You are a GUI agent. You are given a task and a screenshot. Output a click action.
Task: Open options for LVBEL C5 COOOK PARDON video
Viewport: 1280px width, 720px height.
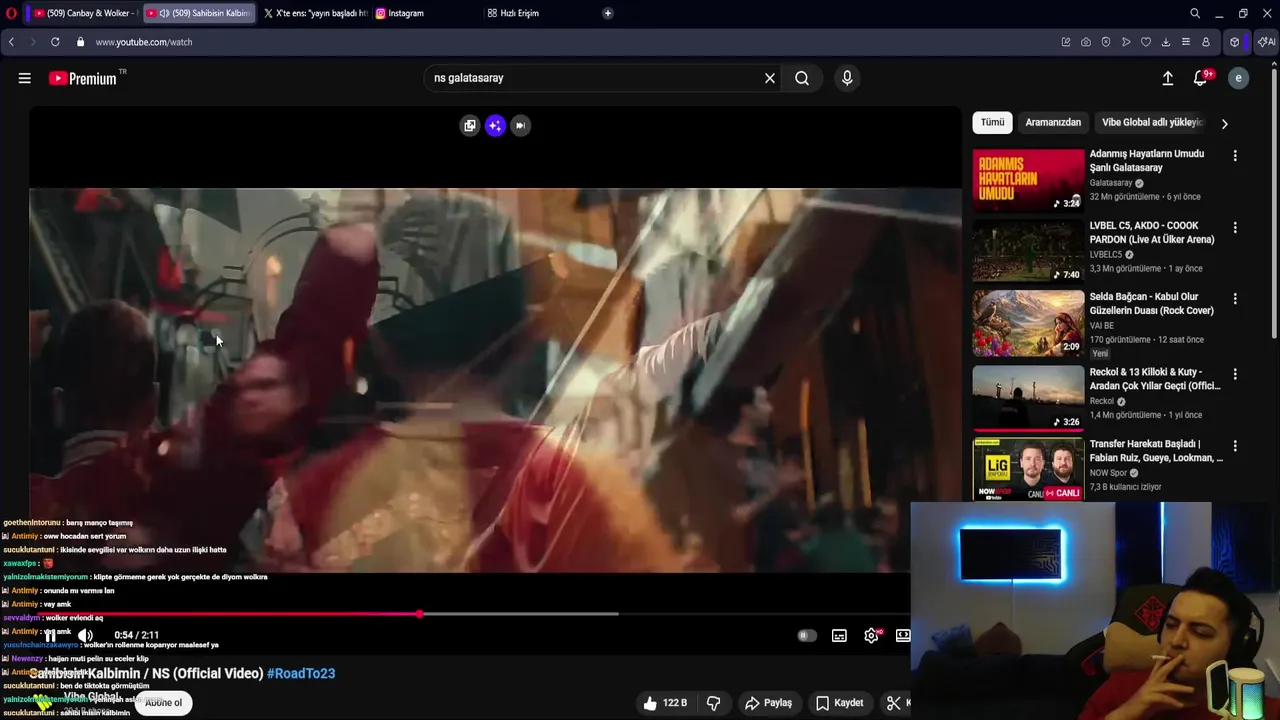[x=1235, y=228]
